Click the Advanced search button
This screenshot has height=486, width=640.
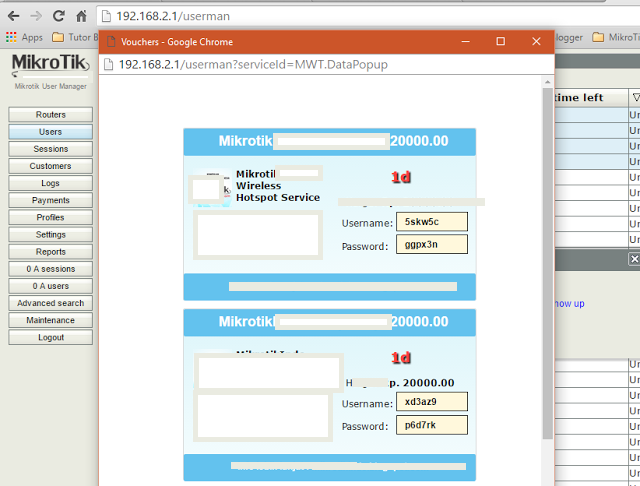pyautogui.click(x=50, y=303)
